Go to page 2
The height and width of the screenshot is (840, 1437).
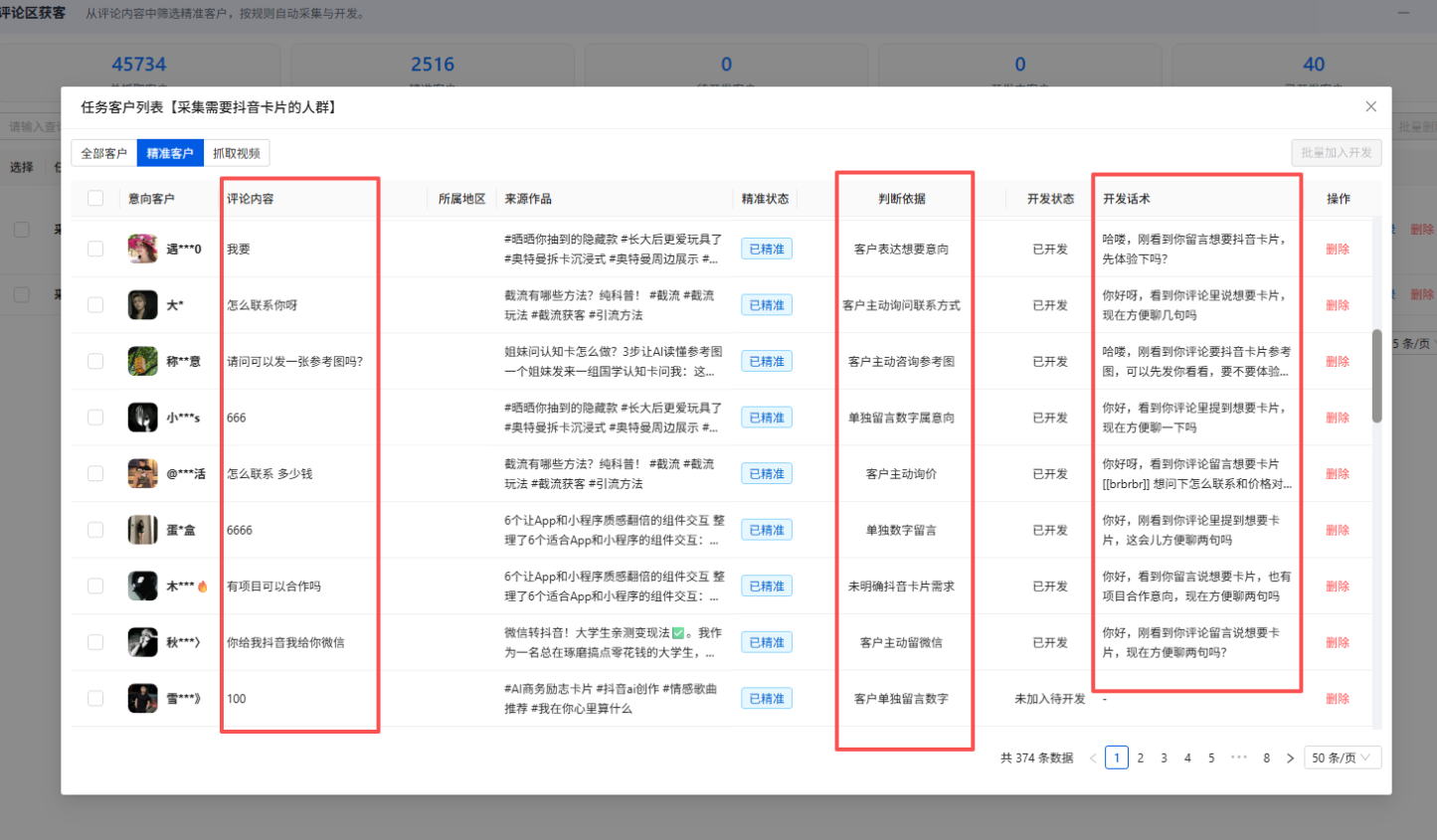click(x=1141, y=758)
